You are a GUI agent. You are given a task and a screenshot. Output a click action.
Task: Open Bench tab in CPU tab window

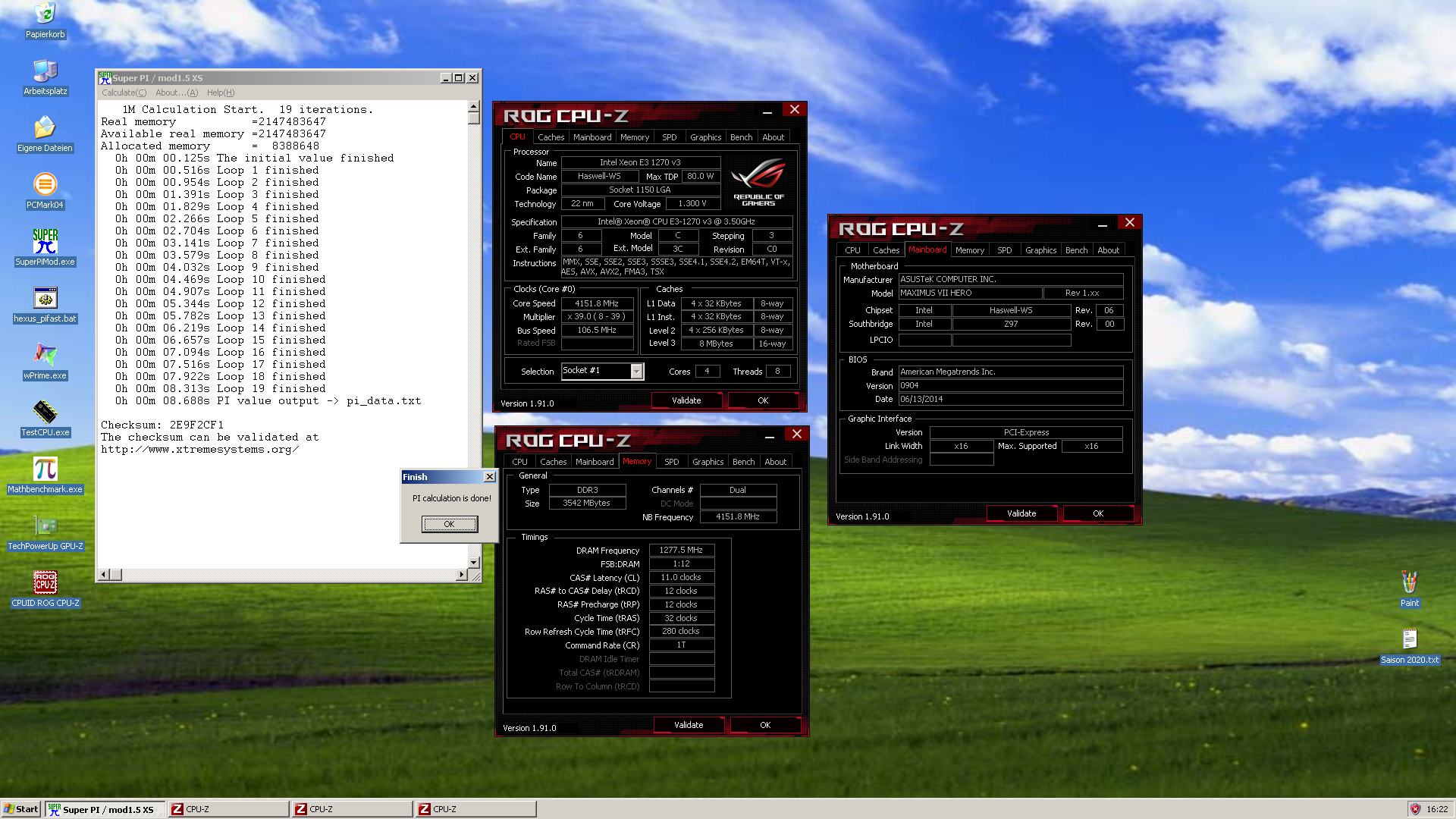[741, 137]
